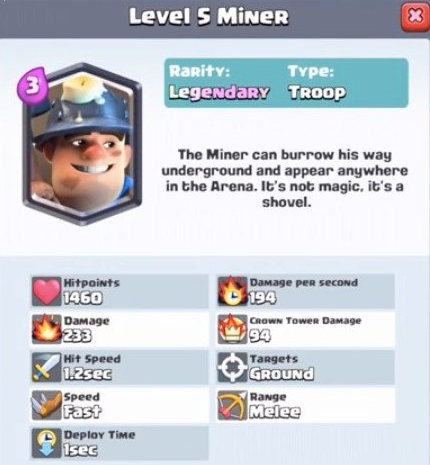Click the Deploy Time 1sec value
The image size is (430, 465).
tap(81, 450)
